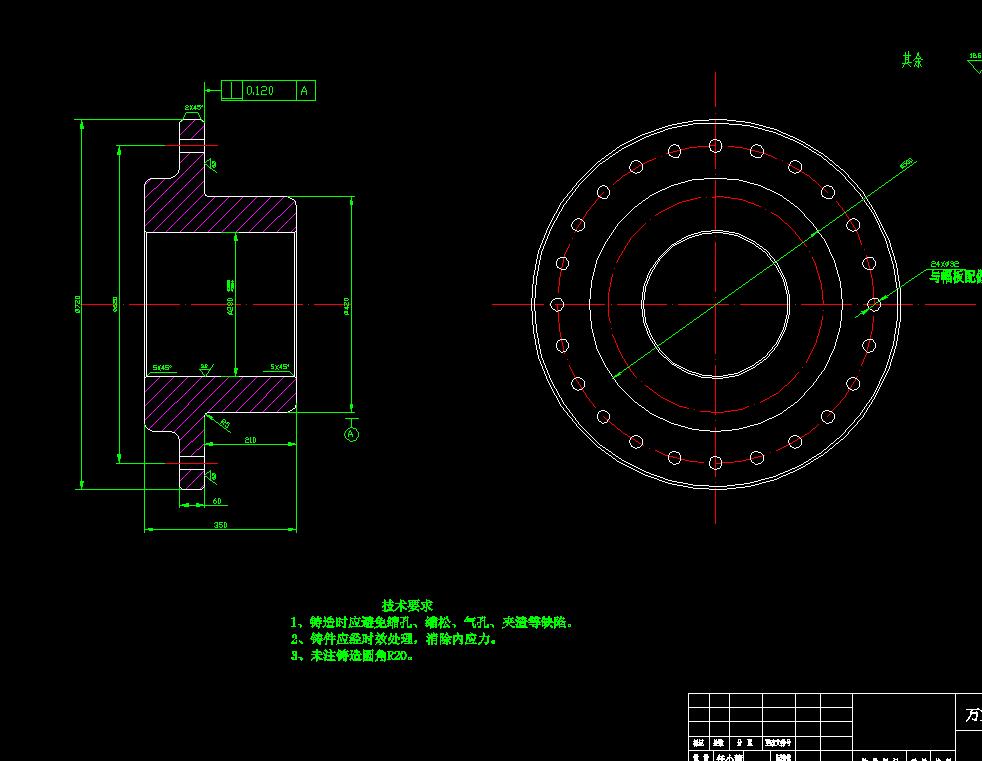Select the R5 radius label
The image size is (982, 761).
[x=225, y=424]
